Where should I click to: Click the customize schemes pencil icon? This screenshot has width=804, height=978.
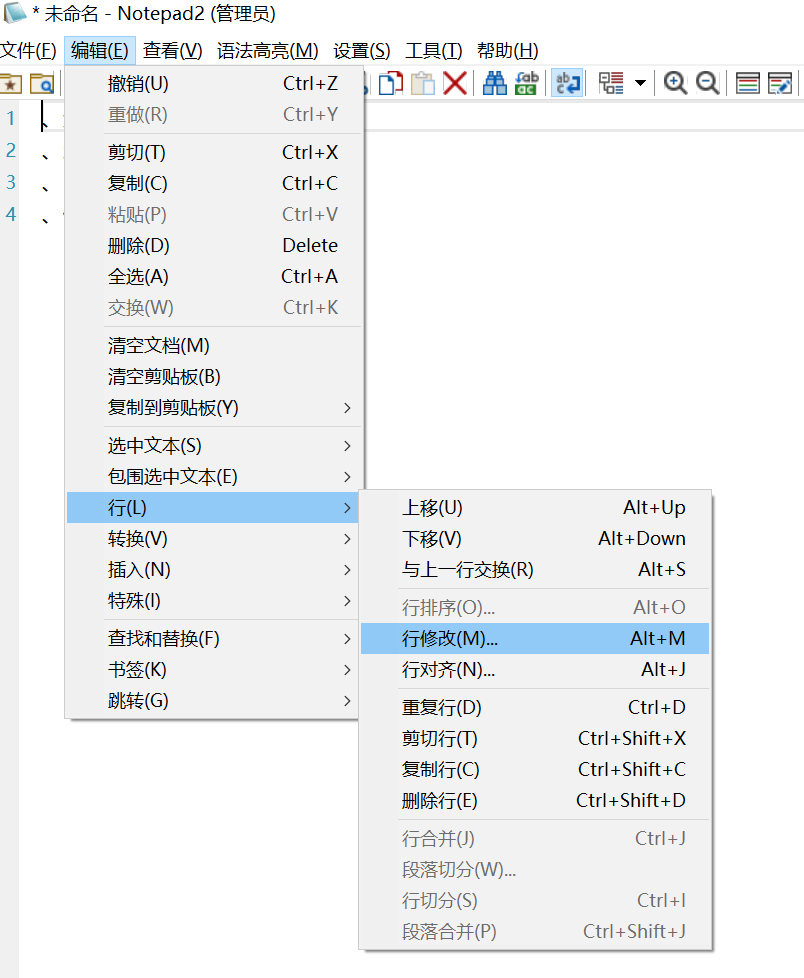tap(780, 83)
